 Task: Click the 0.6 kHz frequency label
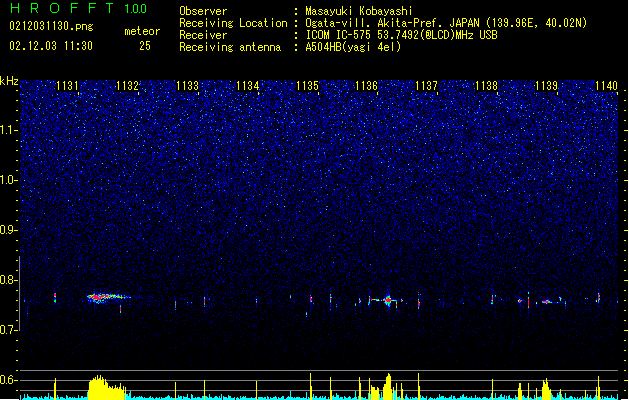coord(9,380)
